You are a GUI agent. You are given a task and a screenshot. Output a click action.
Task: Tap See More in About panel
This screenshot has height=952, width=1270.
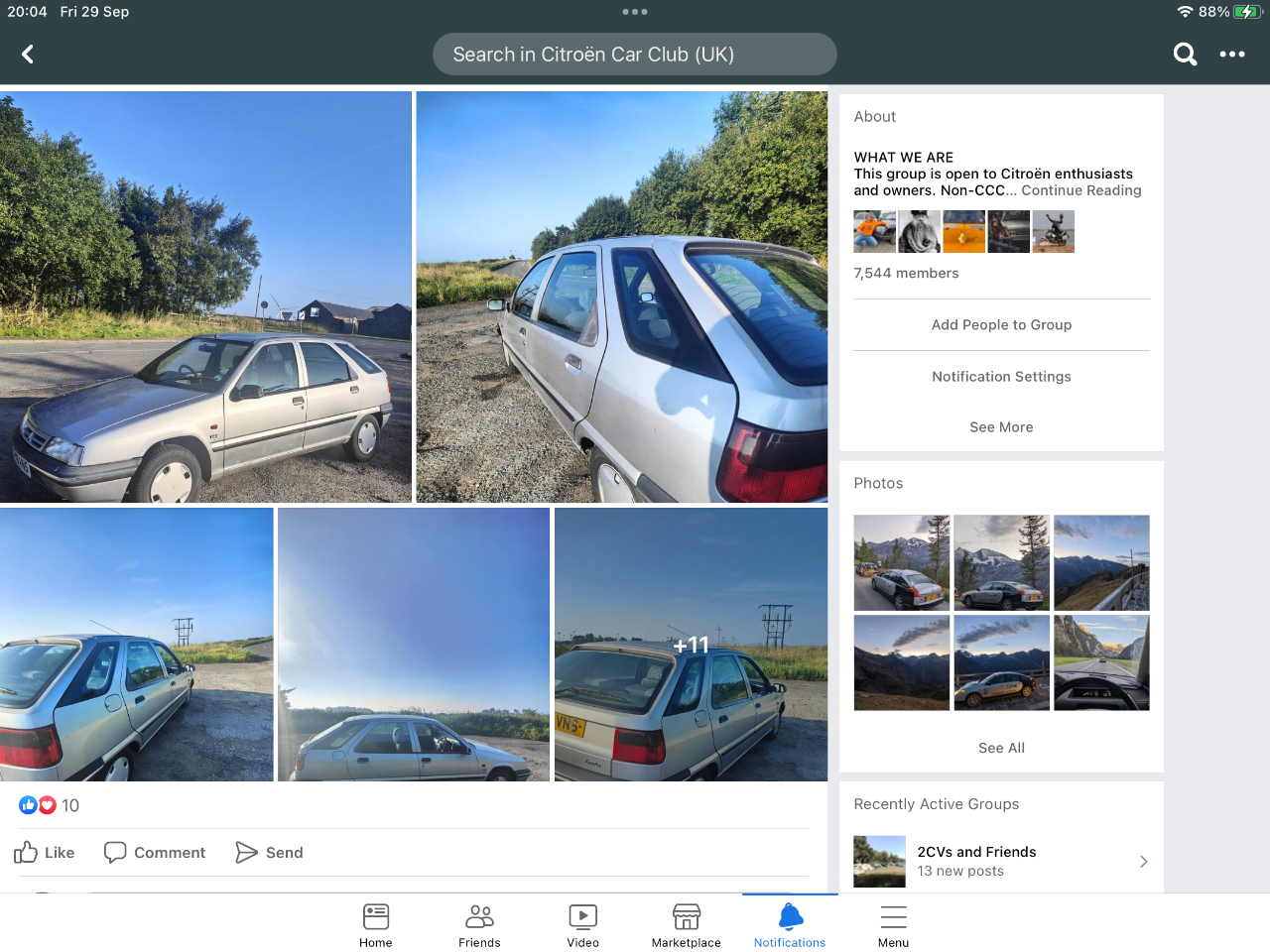pyautogui.click(x=1001, y=426)
